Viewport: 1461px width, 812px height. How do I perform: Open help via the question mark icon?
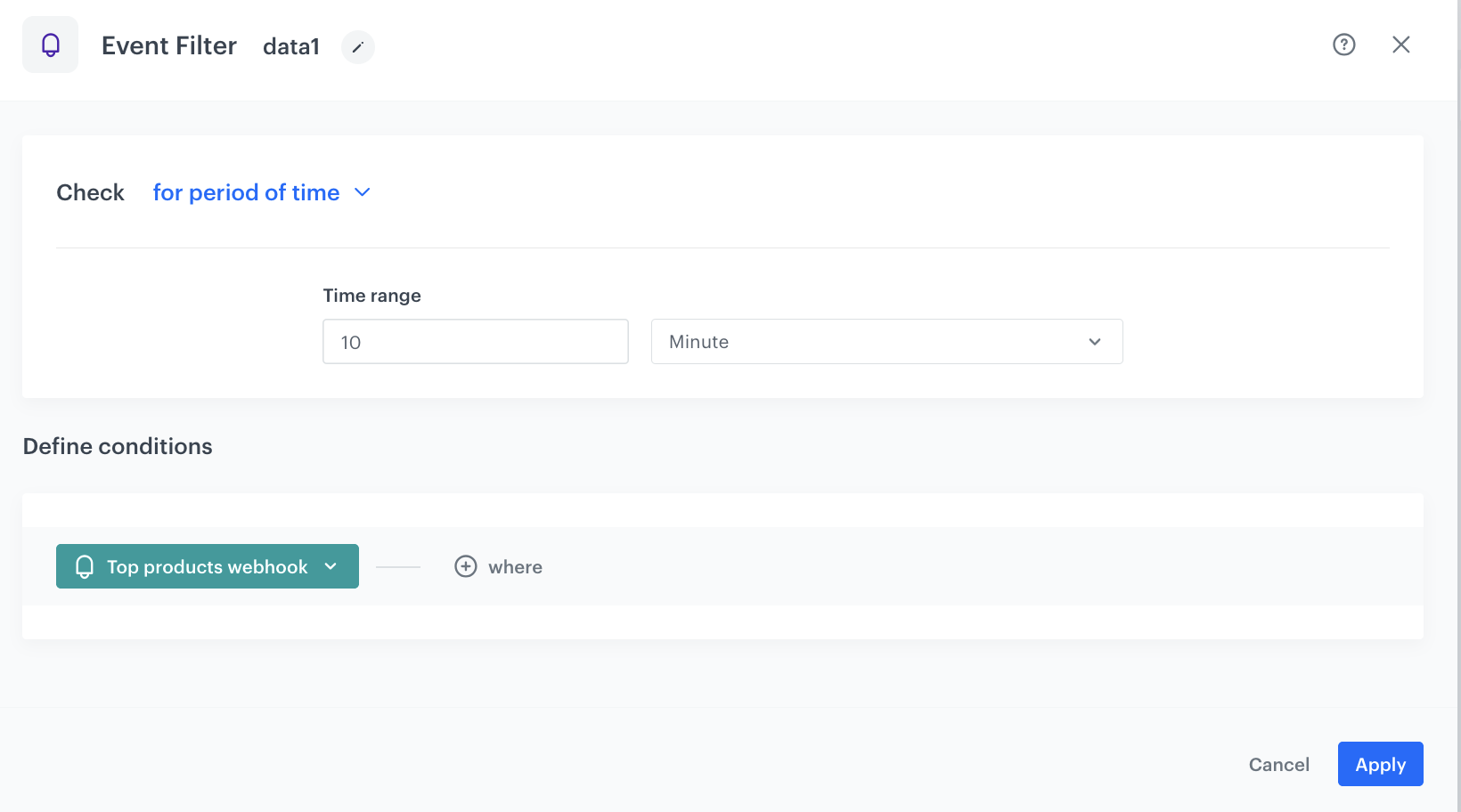[1343, 44]
